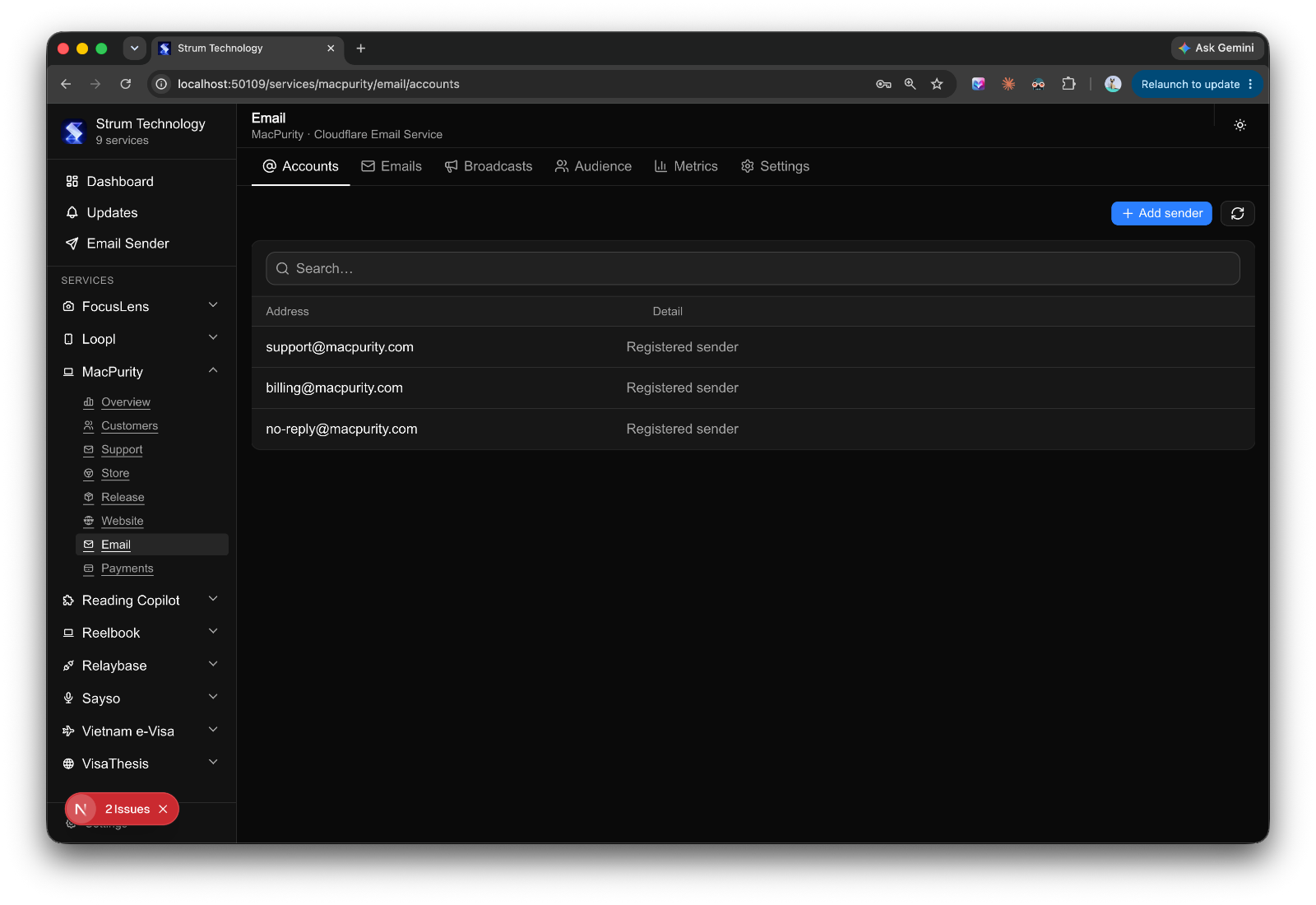Image resolution: width=1316 pixels, height=905 pixels.
Task: Expand the Loopl service chevron
Action: (x=213, y=338)
